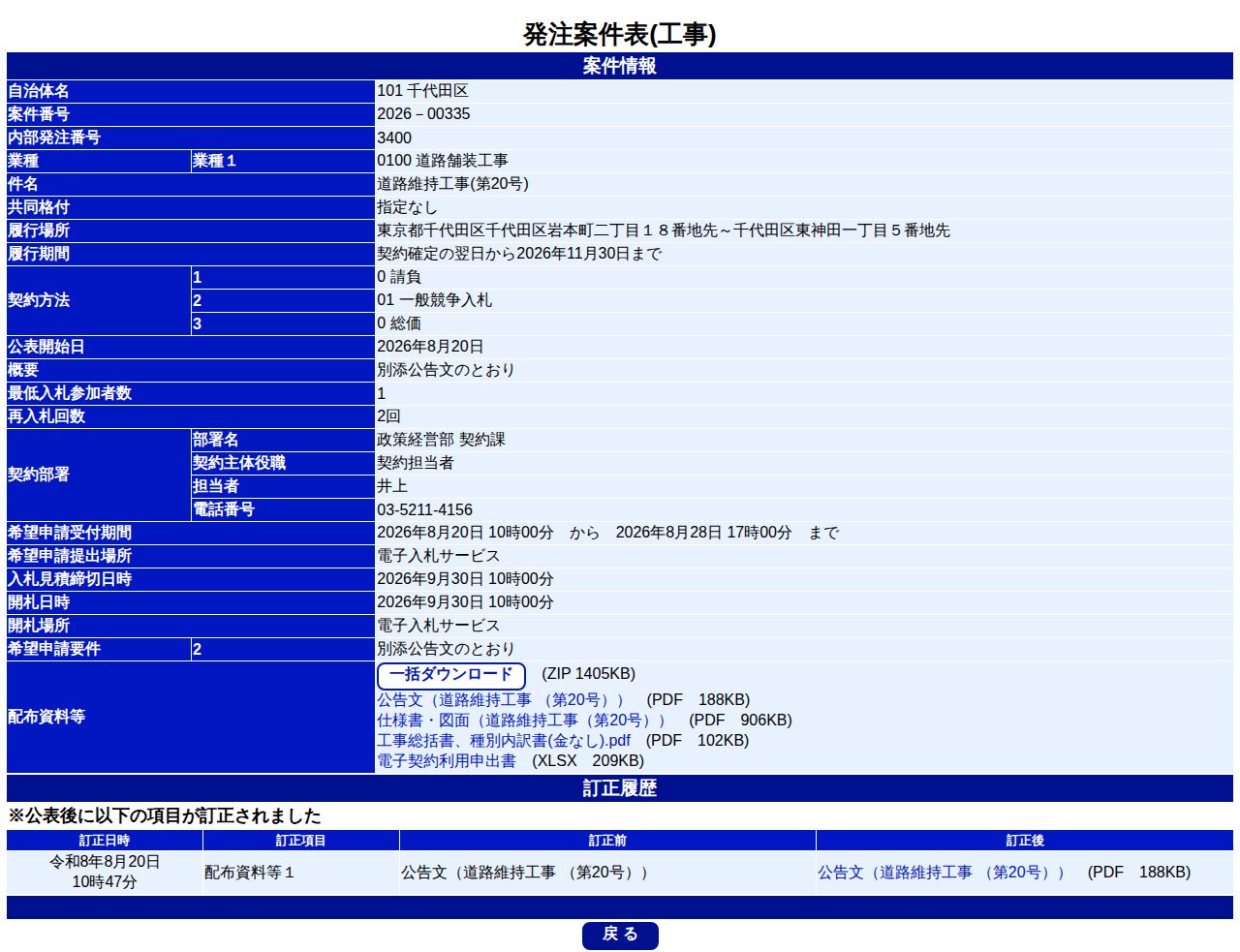Image resolution: width=1240 pixels, height=952 pixels.
Task: Open 工事総括書、種別内訳書(金なし).pdf link
Action: [x=504, y=740]
